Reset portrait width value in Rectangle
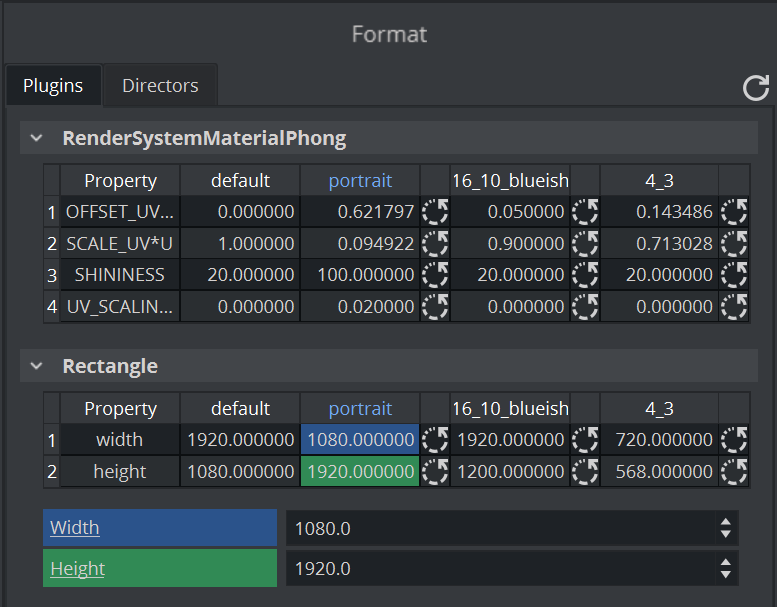The height and width of the screenshot is (607, 777). (x=435, y=440)
